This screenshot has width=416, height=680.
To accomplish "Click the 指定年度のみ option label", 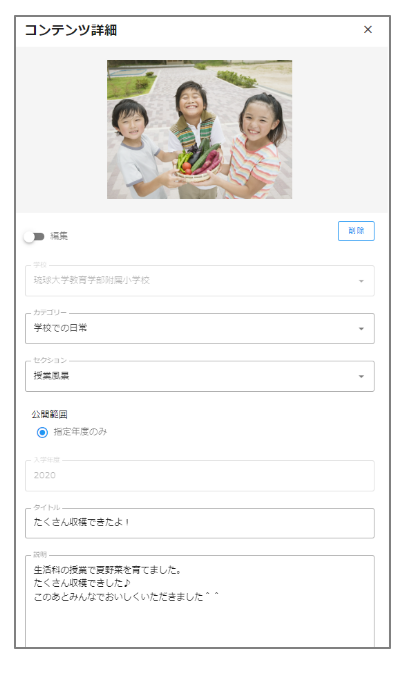I will click(x=80, y=432).
